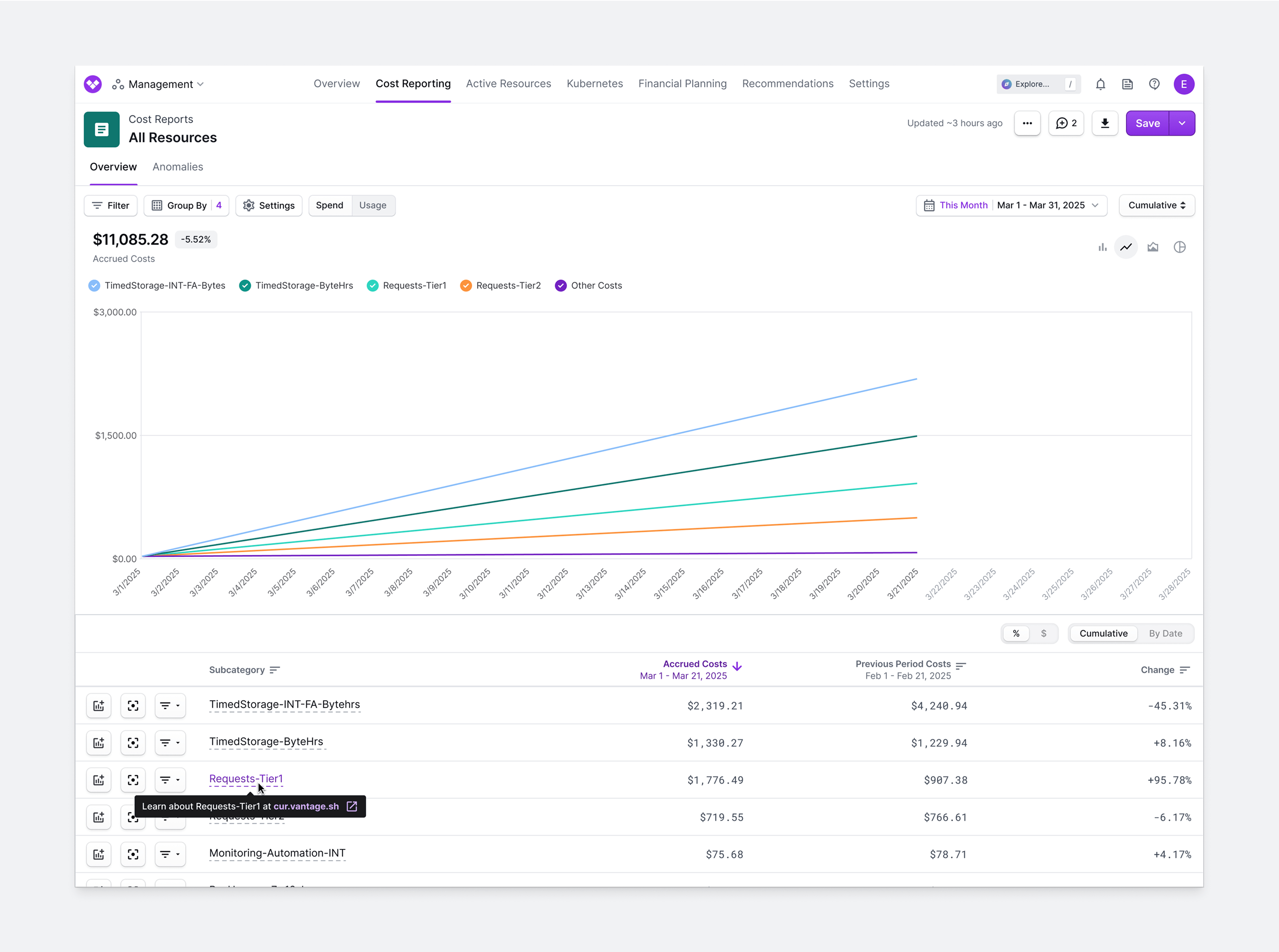Click the download report icon
The image size is (1279, 952).
(x=1105, y=123)
